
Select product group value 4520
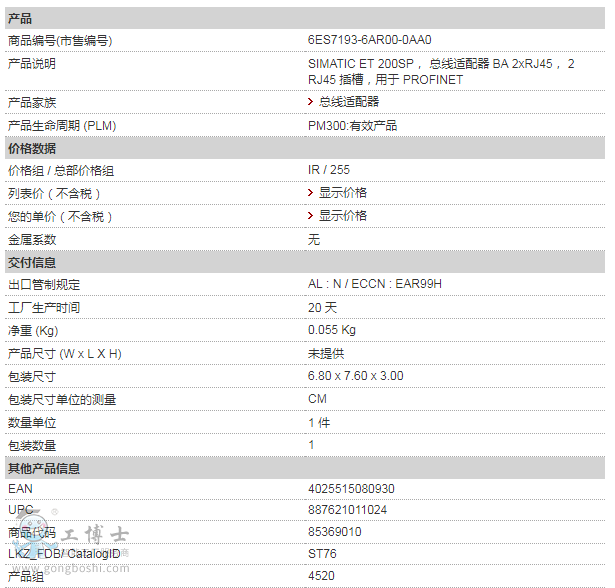click(321, 576)
